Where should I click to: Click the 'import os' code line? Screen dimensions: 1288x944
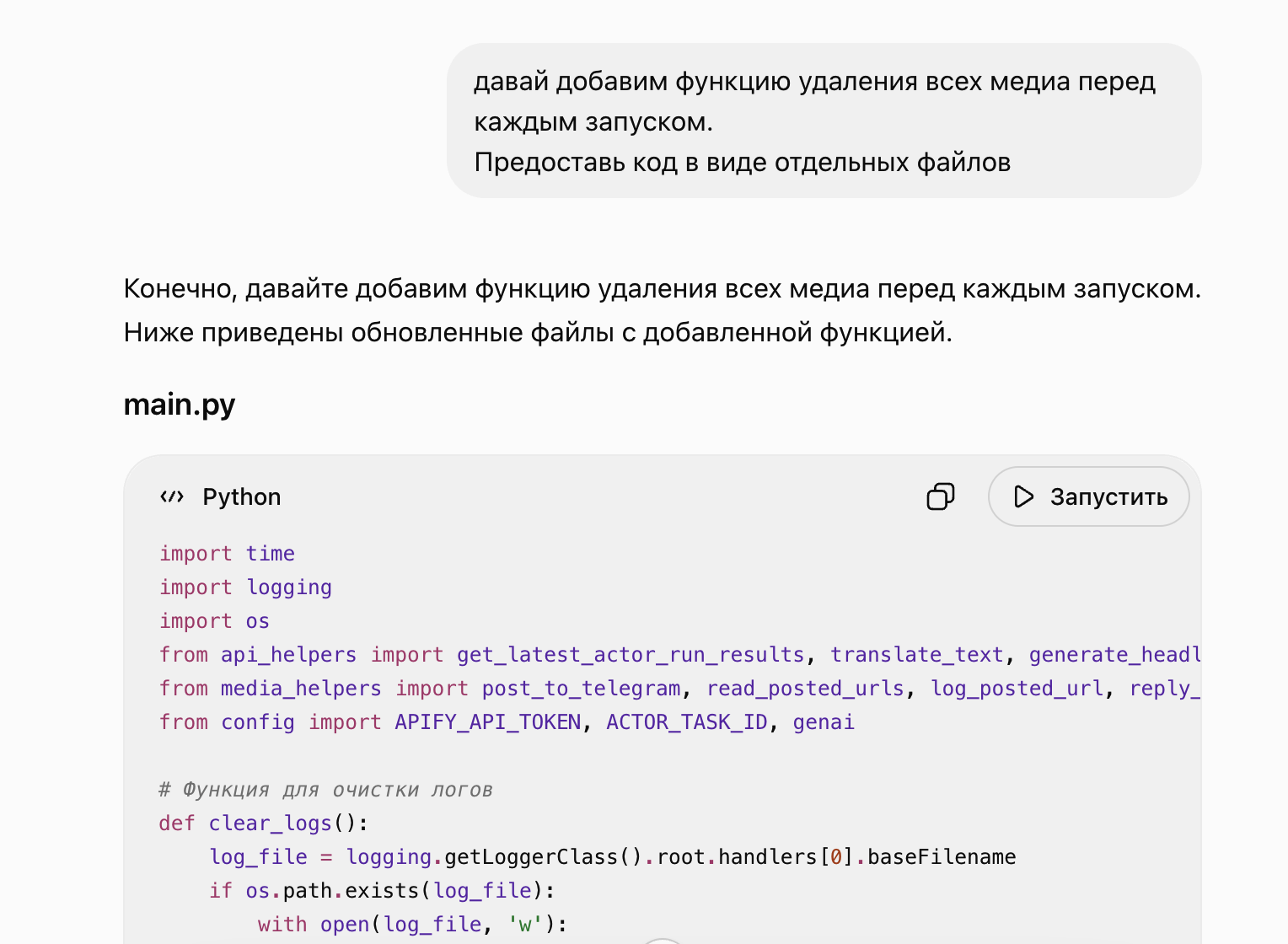tap(215, 621)
